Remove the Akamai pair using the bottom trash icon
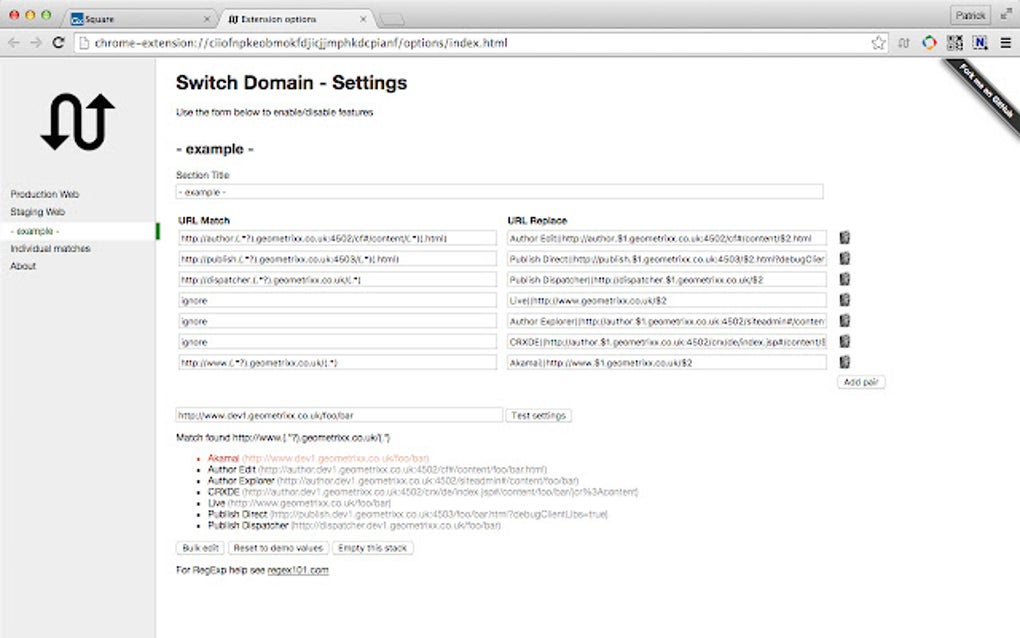 click(x=844, y=362)
